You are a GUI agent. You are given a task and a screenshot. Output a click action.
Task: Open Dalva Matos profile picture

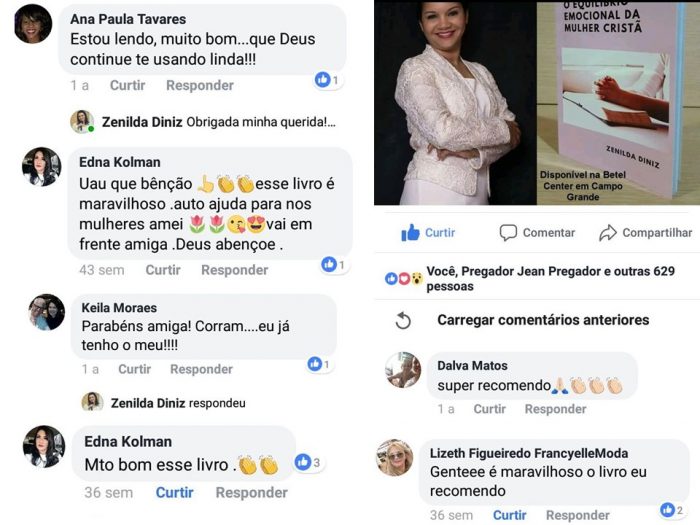click(x=403, y=370)
